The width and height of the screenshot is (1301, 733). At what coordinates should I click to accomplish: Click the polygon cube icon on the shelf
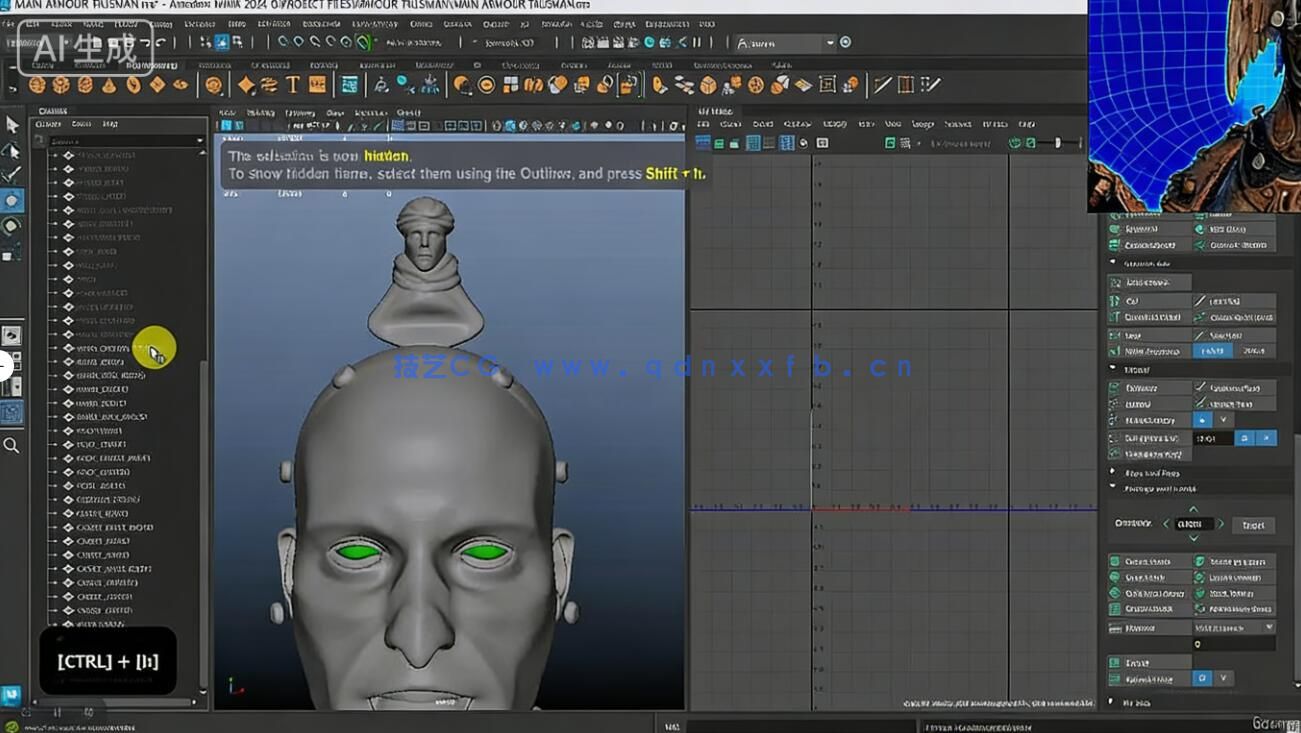pyautogui.click(x=60, y=85)
